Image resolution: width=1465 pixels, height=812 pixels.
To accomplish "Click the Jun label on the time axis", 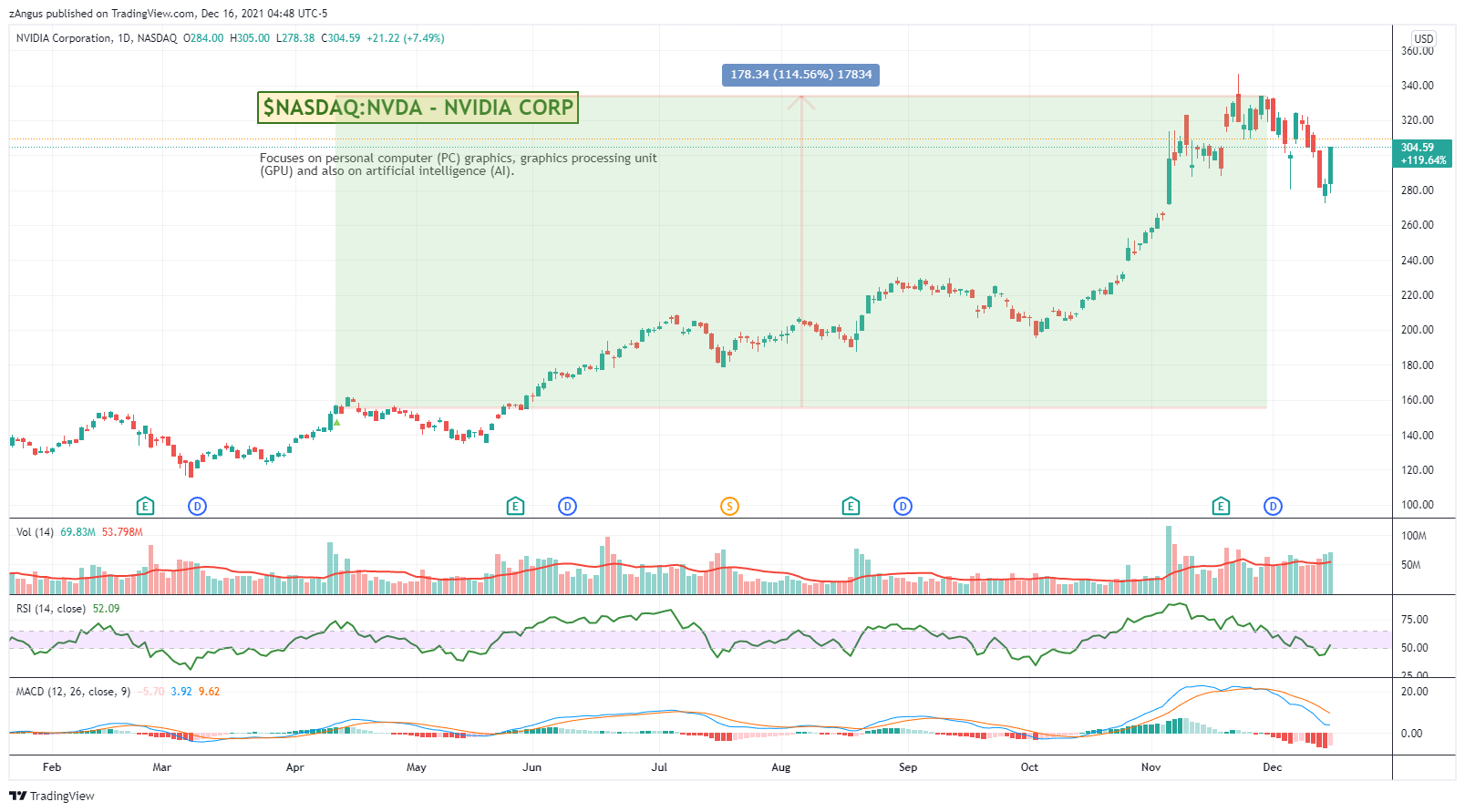I will point(531,767).
